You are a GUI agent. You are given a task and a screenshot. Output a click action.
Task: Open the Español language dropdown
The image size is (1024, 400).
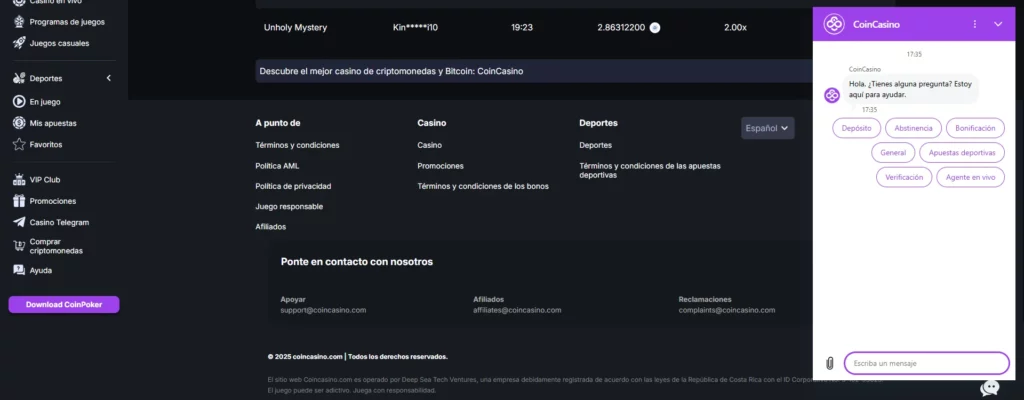tap(767, 128)
